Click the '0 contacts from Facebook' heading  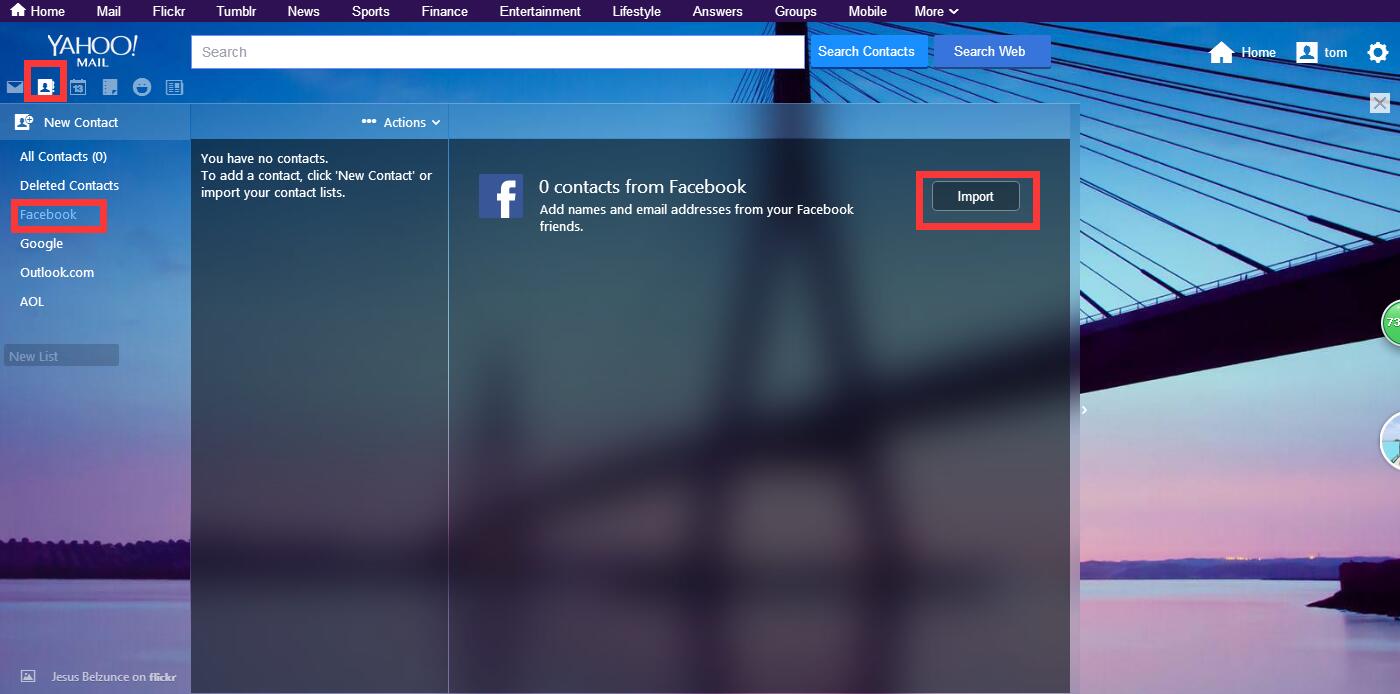point(643,186)
